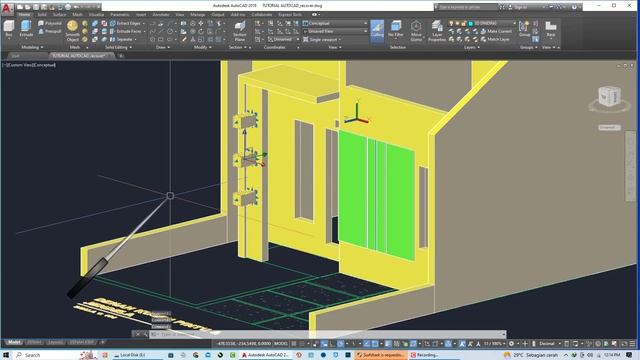Choose the Presspull tool

50,31
